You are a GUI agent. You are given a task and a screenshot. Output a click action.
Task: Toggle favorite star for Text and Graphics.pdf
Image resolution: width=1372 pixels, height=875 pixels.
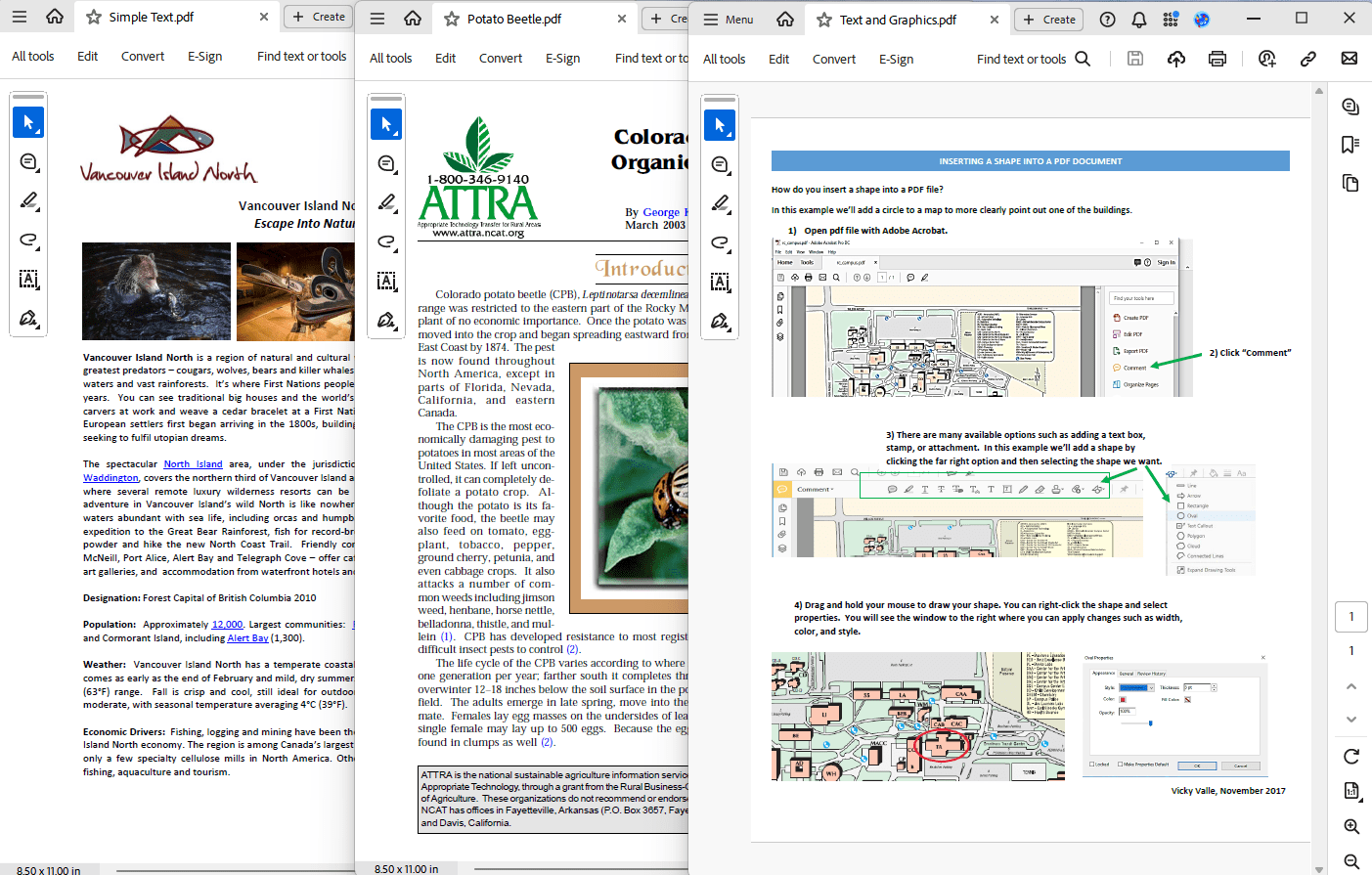824,20
